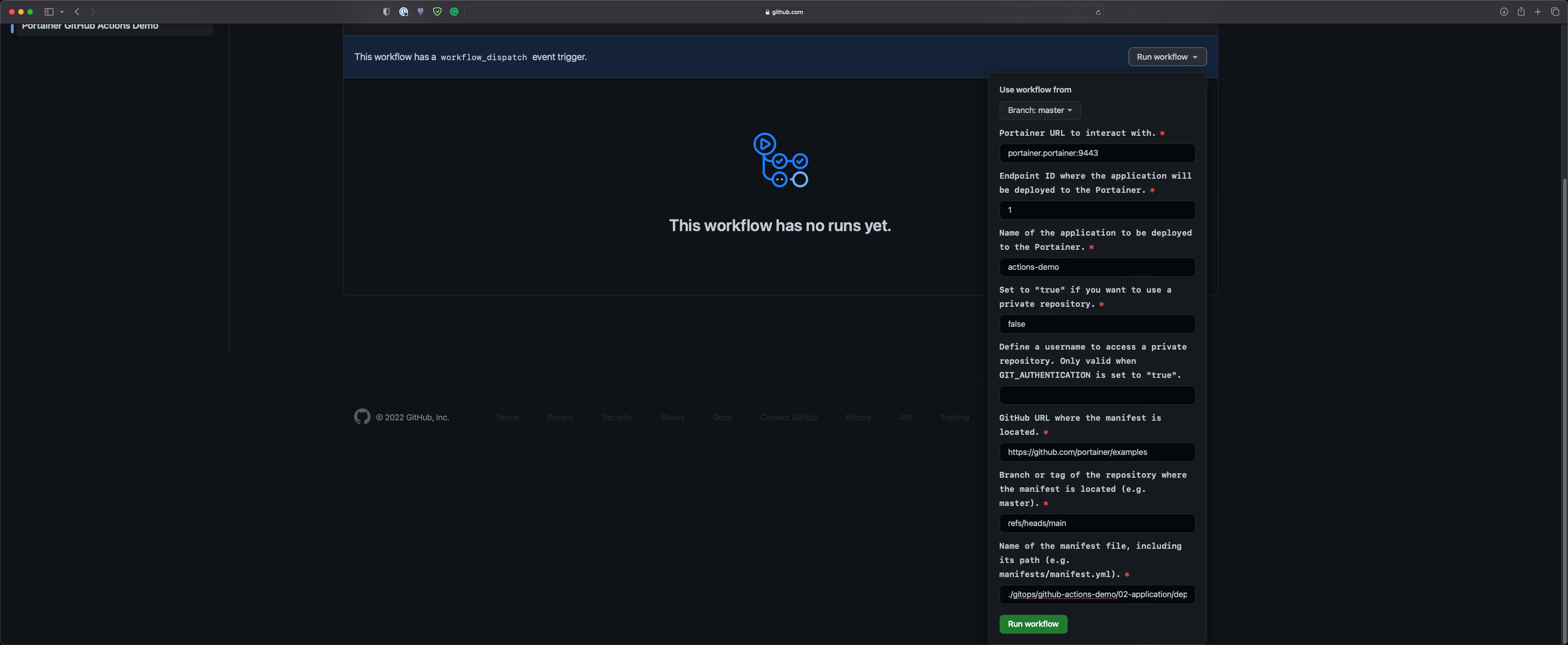The width and height of the screenshot is (1568, 645).
Task: Reload the page with the refresh icon
Action: coord(1098,12)
